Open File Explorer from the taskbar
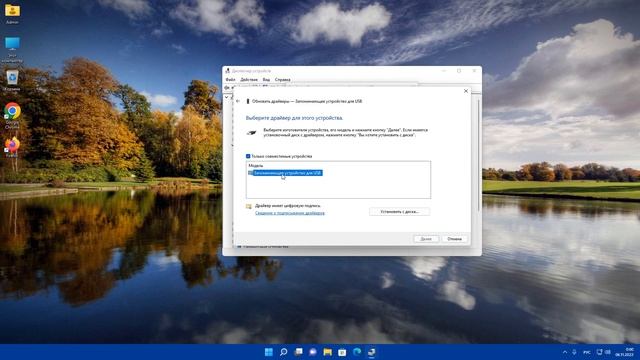This screenshot has height=360, width=640. pos(327,352)
